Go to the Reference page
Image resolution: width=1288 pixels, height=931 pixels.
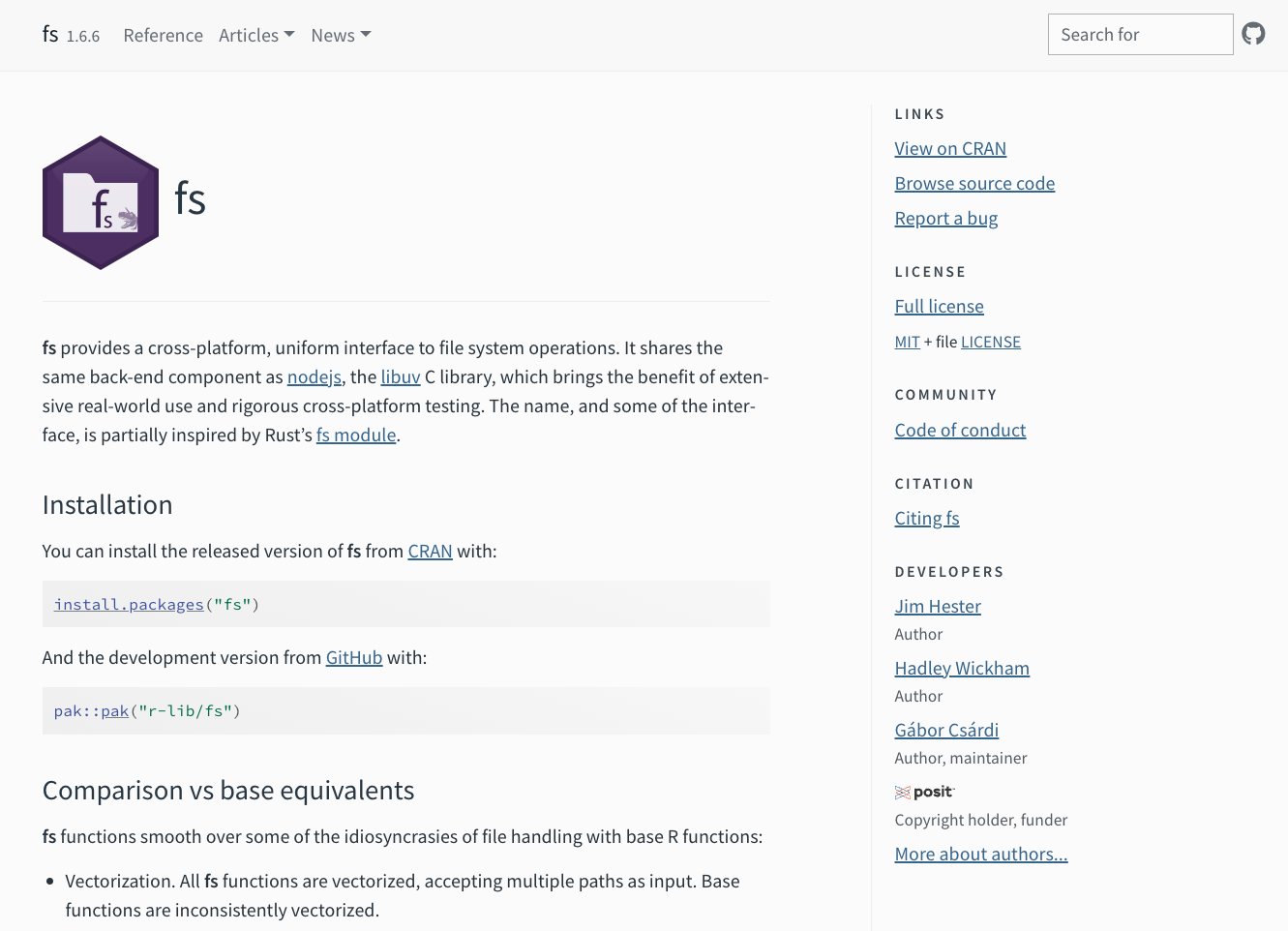[163, 35]
